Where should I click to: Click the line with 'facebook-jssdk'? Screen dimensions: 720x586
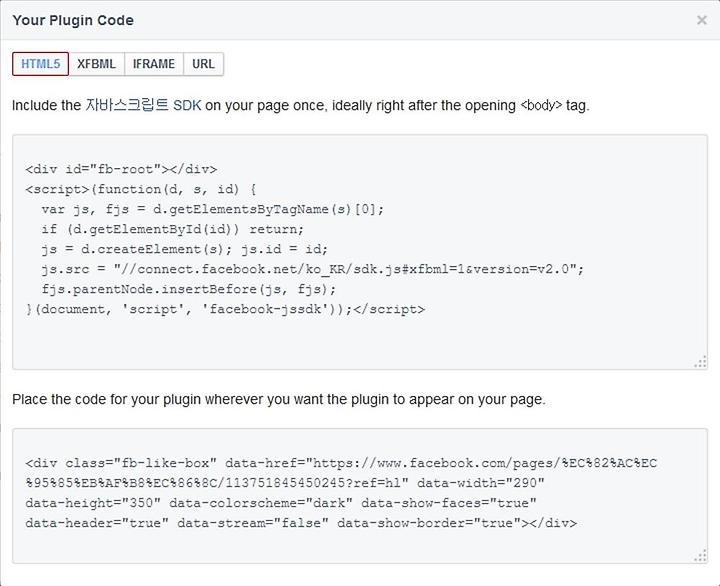(x=225, y=309)
